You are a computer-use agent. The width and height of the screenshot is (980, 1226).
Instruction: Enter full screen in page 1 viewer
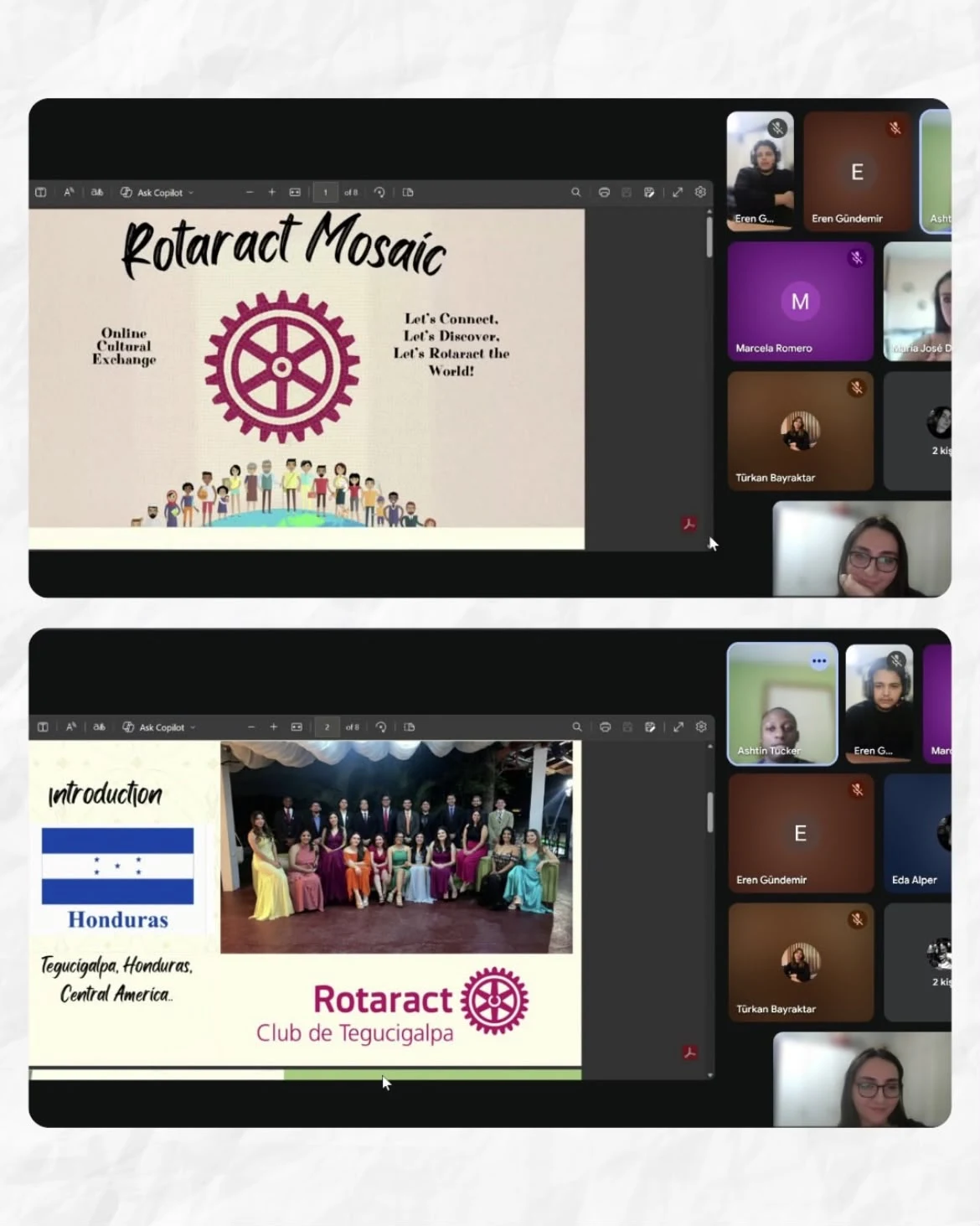678,192
